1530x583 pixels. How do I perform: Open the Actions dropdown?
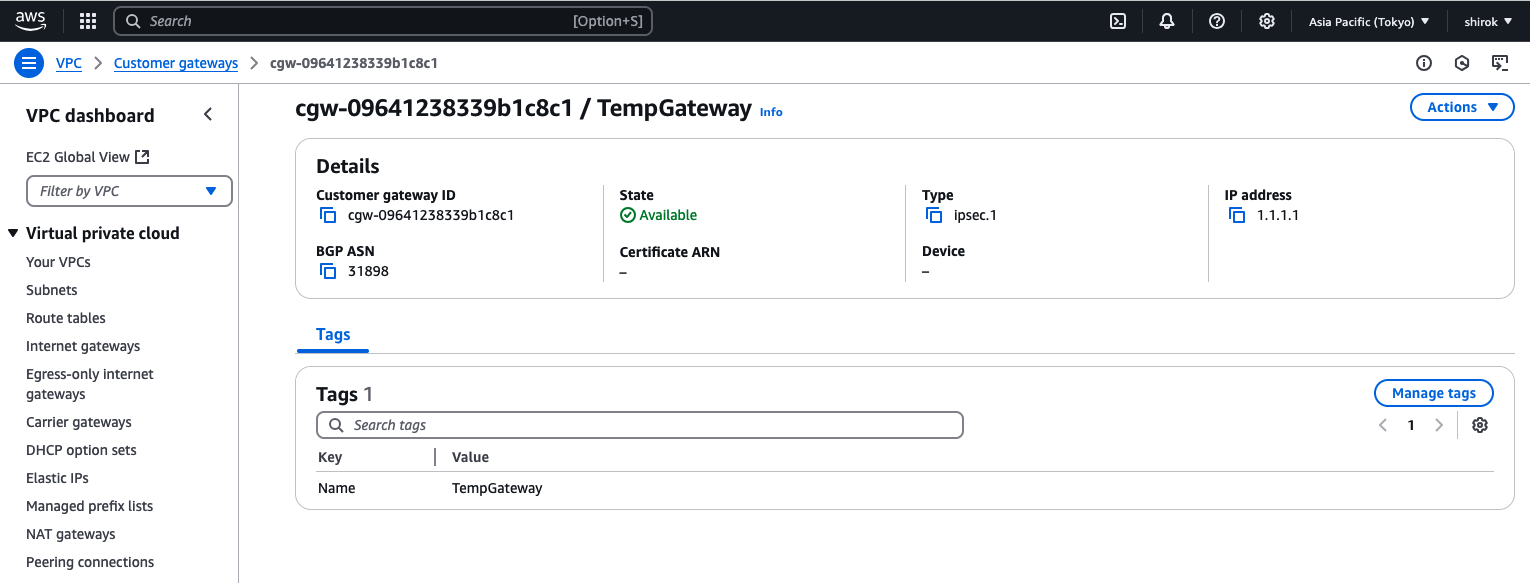1461,107
